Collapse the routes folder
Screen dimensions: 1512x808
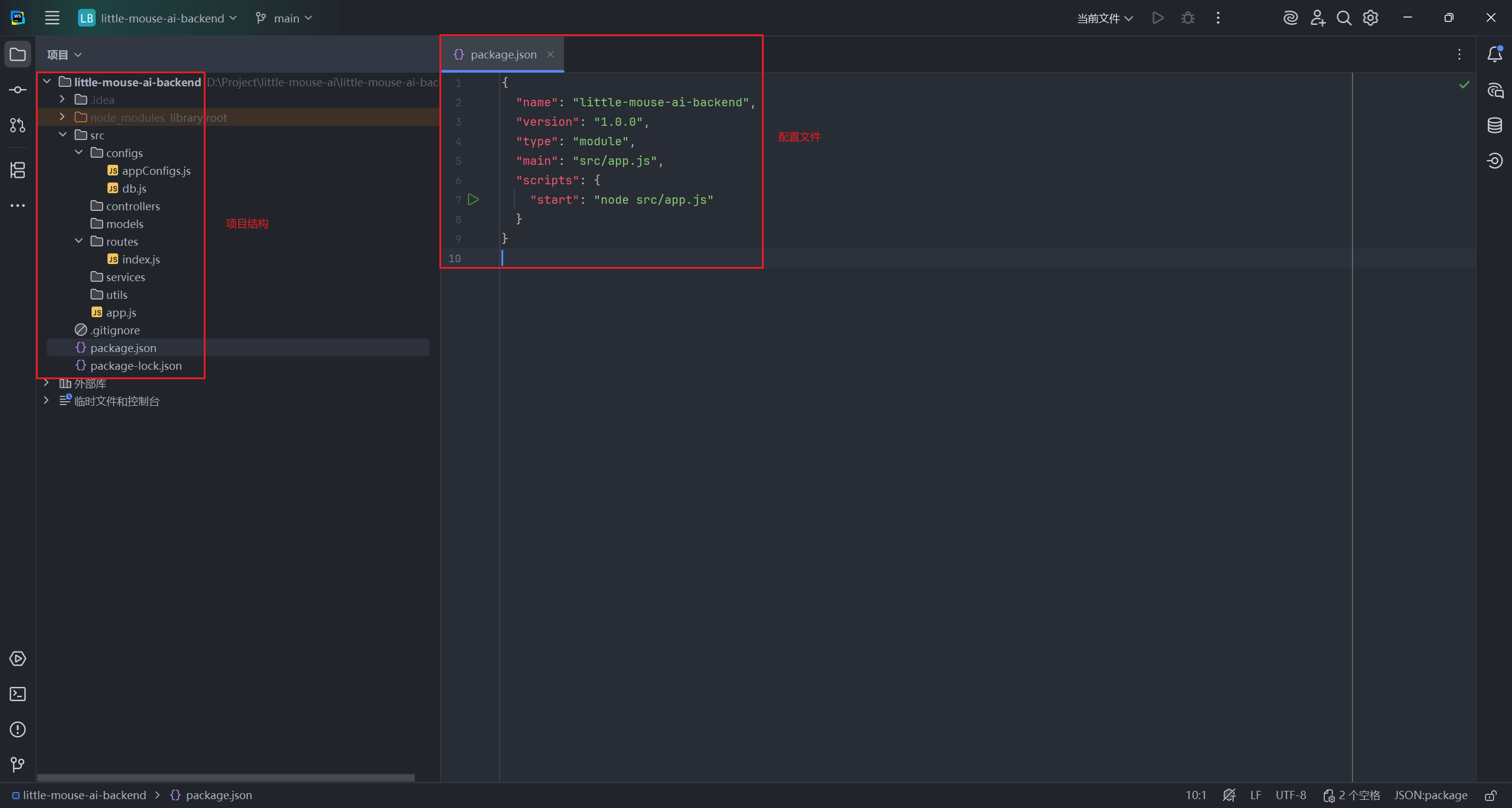coord(79,241)
